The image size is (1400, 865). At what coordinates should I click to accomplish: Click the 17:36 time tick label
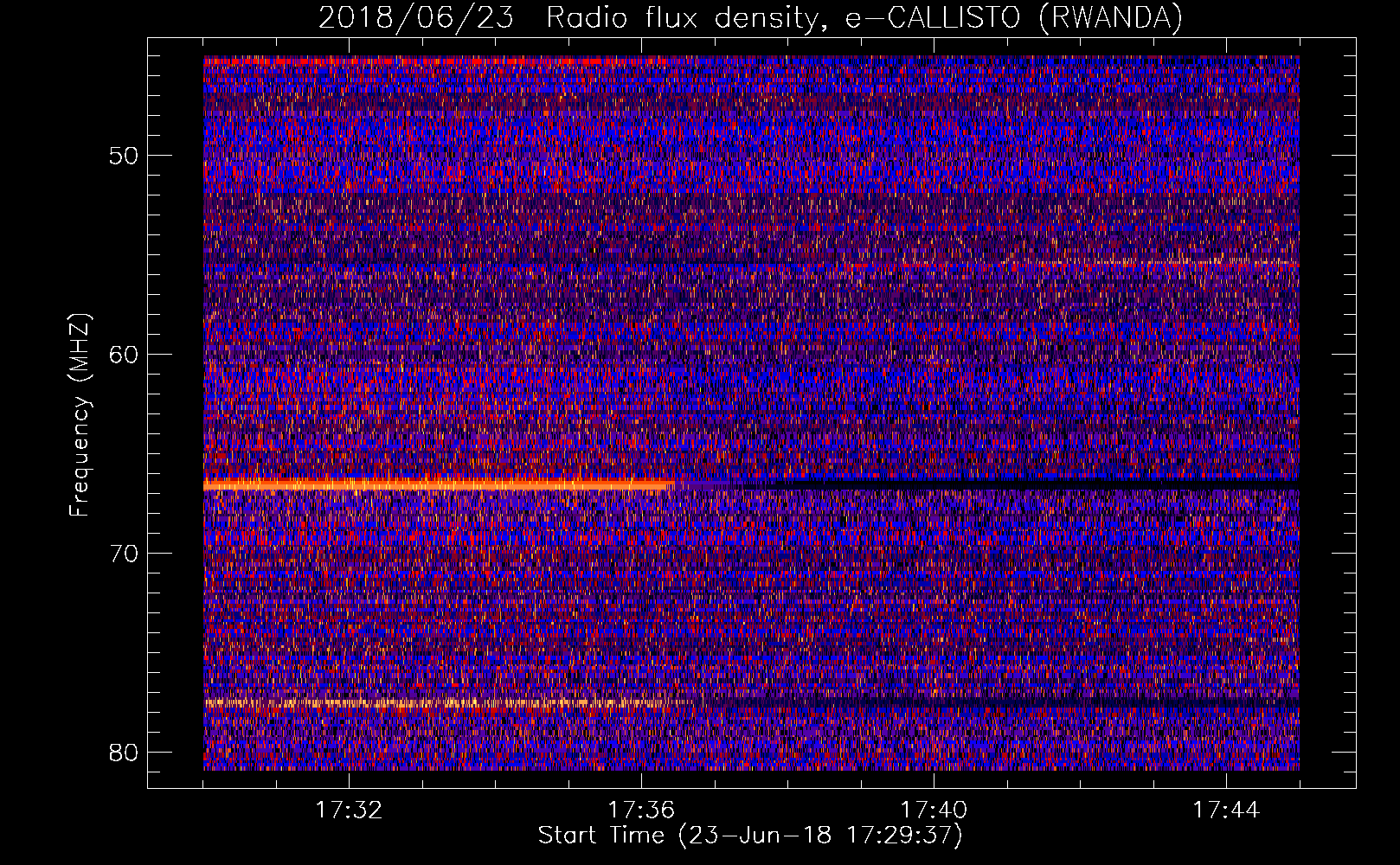click(x=641, y=811)
